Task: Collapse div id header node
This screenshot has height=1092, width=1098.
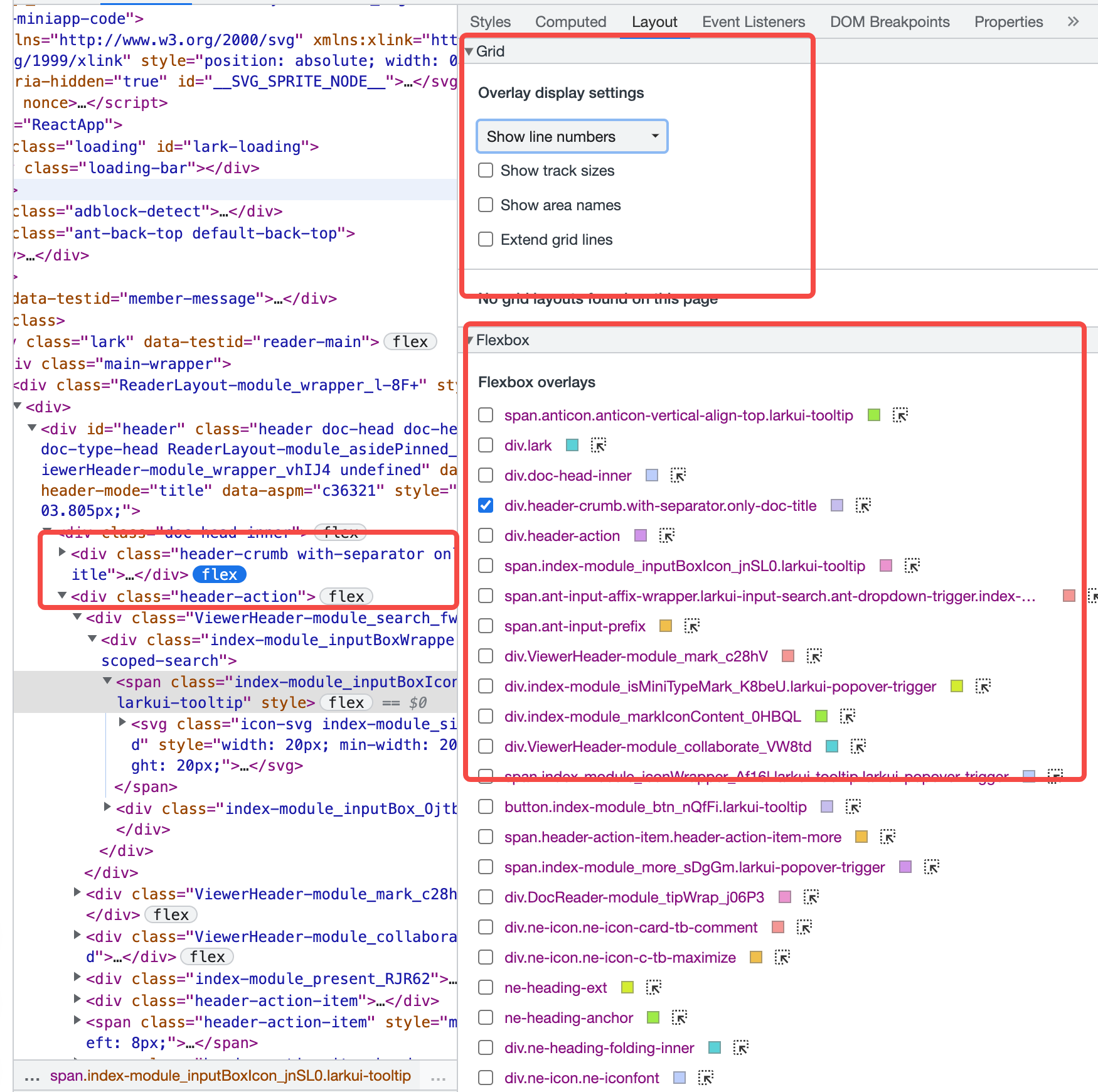Action: click(x=32, y=427)
